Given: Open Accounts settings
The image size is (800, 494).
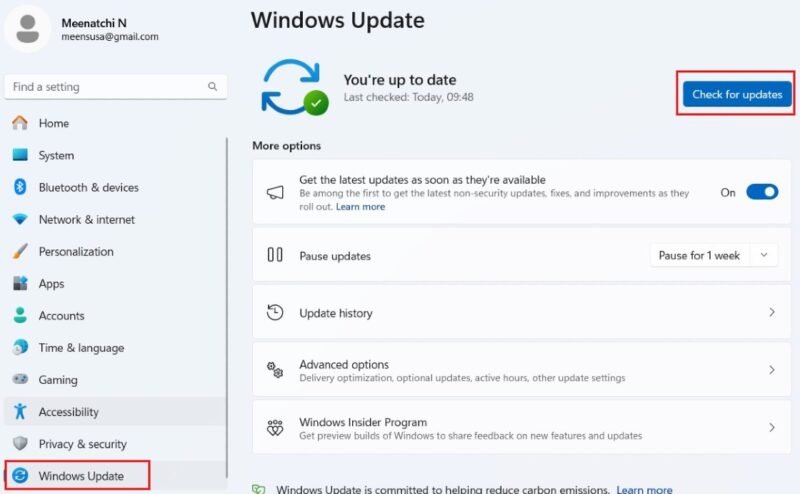Looking at the screenshot, I should point(115,315).
